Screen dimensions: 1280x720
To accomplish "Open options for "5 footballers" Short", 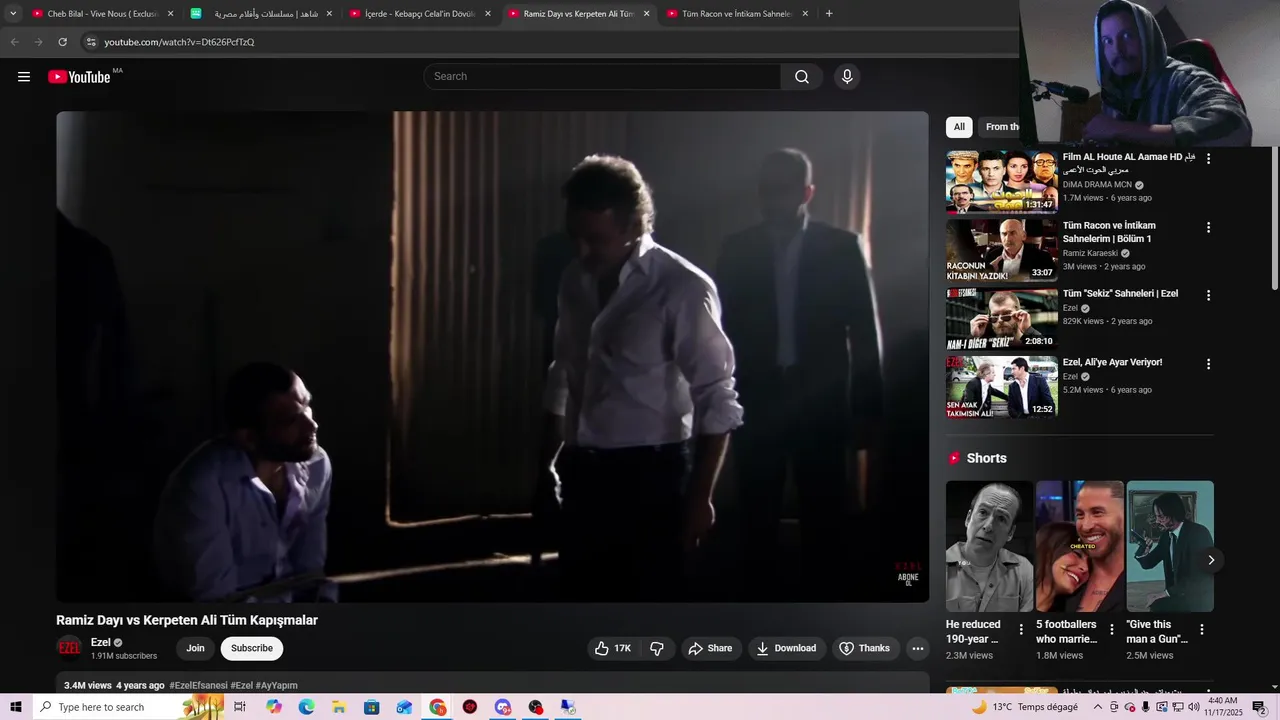I will point(1111,630).
